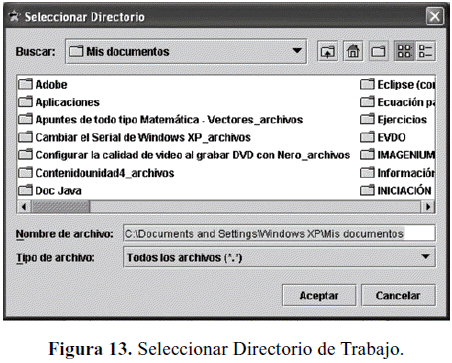The image size is (452, 363).
Task: Click the horizontal scrollbar thumb
Action: [60, 207]
